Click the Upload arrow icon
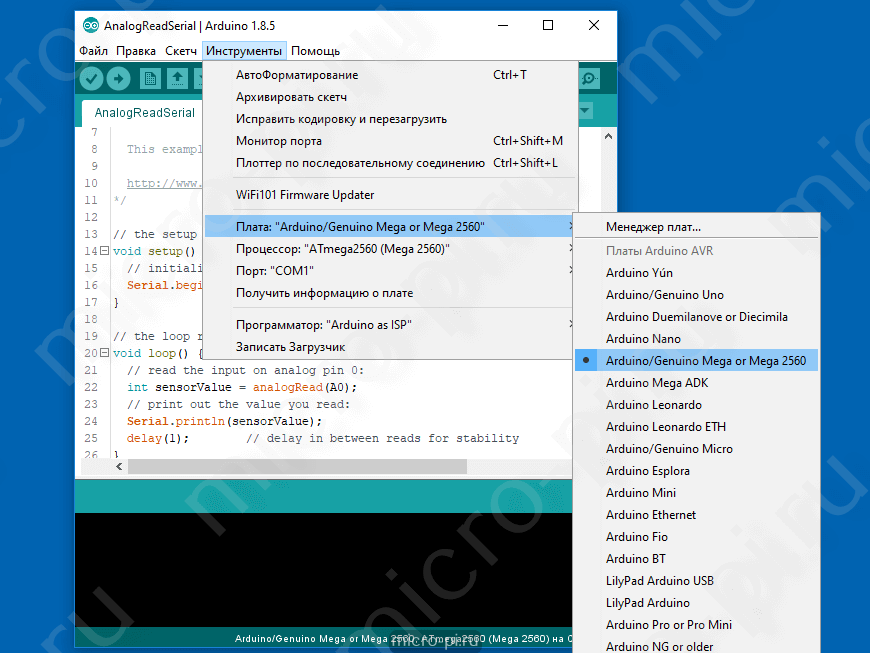This screenshot has height=653, width=870. (119, 79)
